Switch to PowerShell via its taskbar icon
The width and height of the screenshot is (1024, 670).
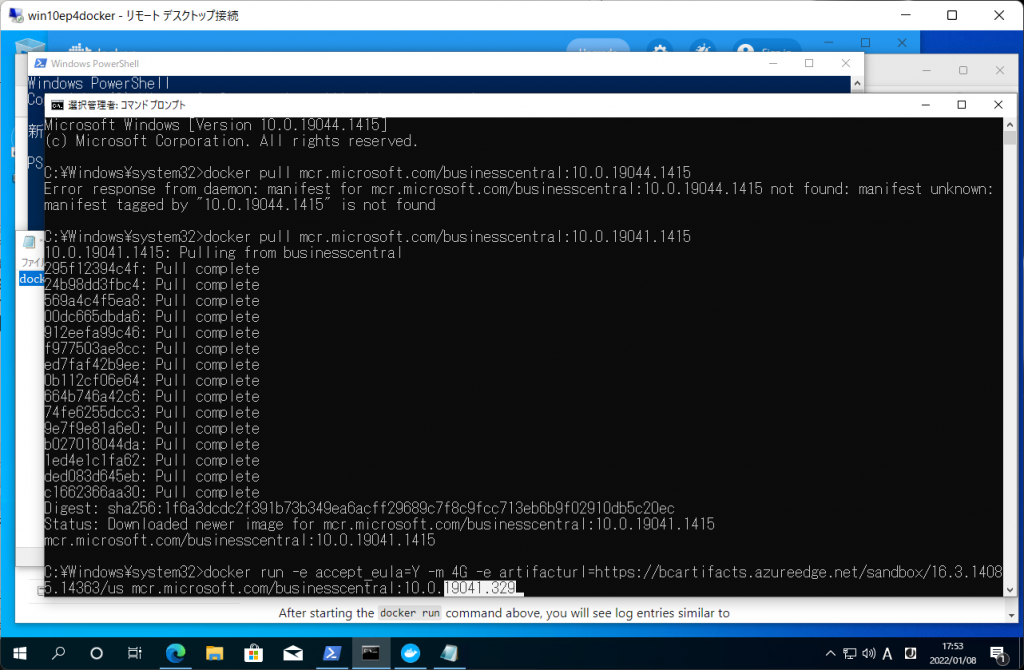(x=332, y=653)
